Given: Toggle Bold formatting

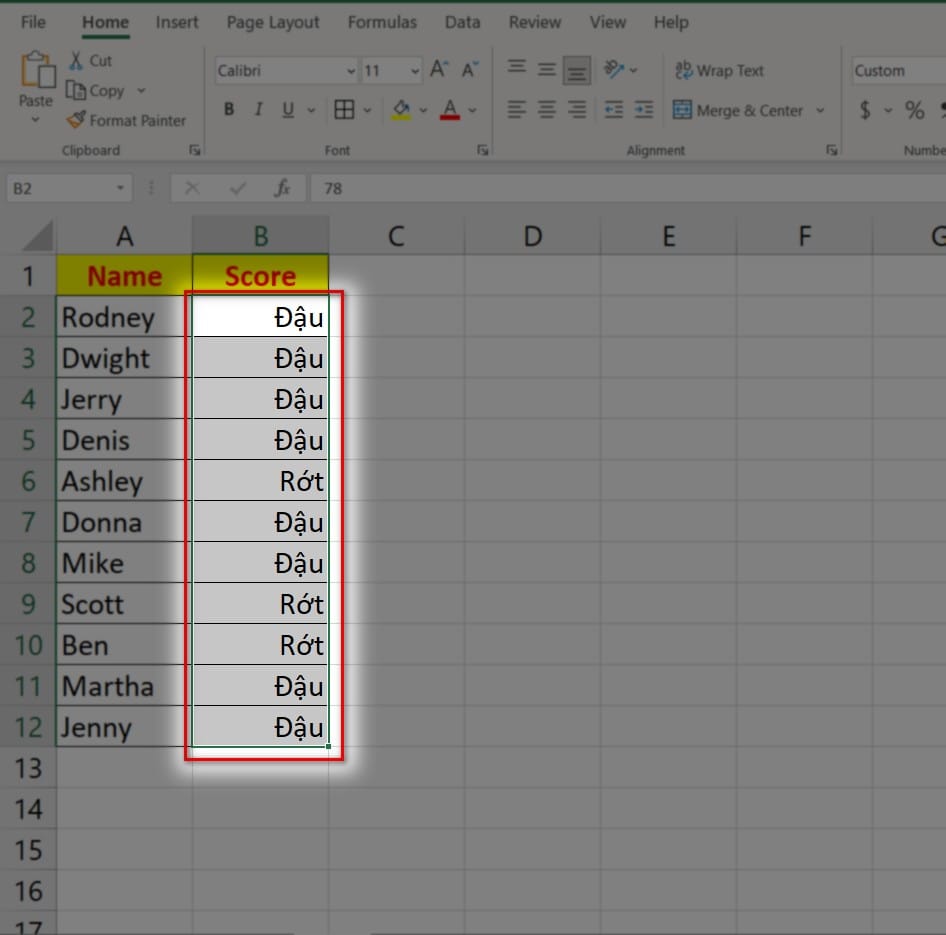Looking at the screenshot, I should 229,110.
